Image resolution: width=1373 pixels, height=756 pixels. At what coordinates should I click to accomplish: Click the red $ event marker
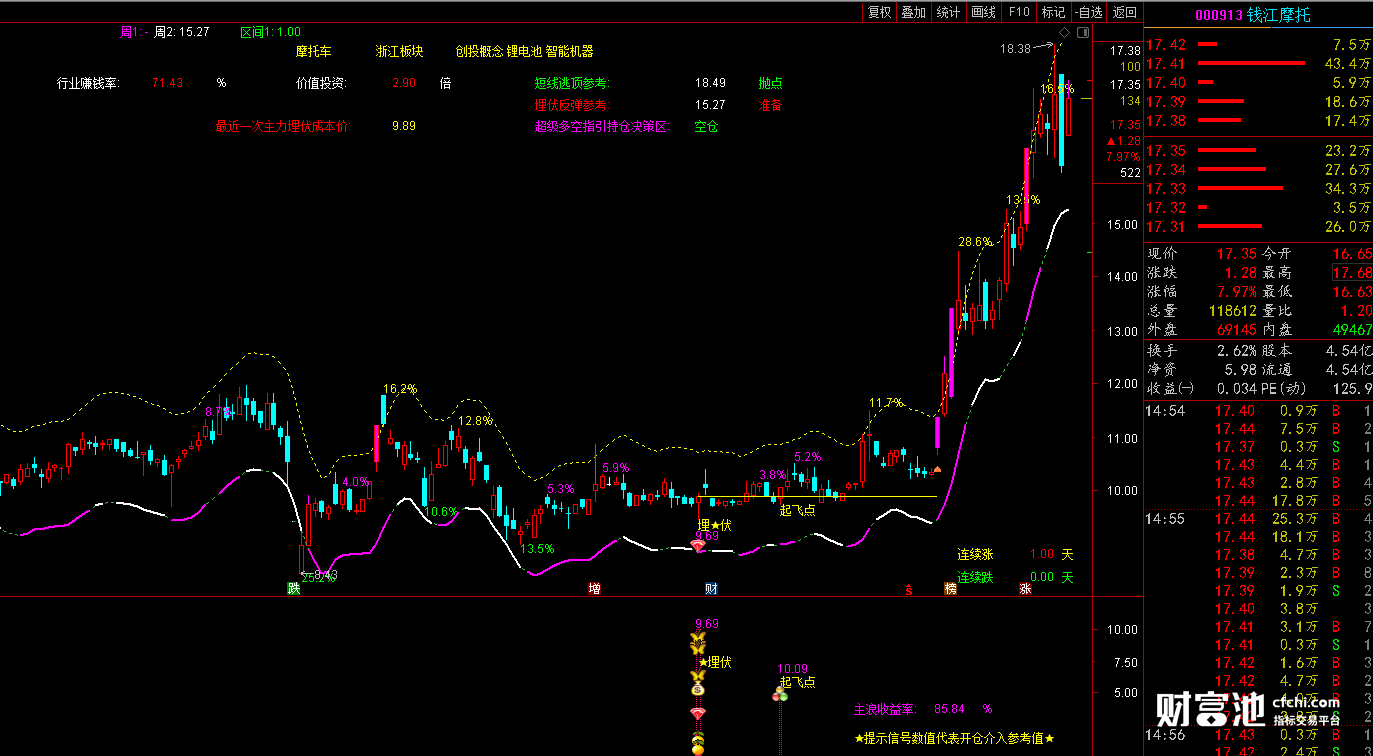(x=909, y=589)
